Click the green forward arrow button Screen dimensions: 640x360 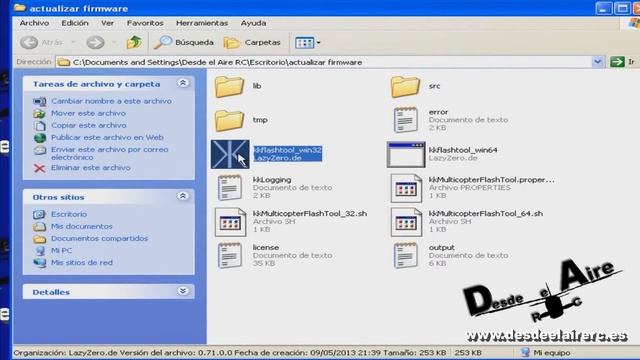click(x=96, y=42)
